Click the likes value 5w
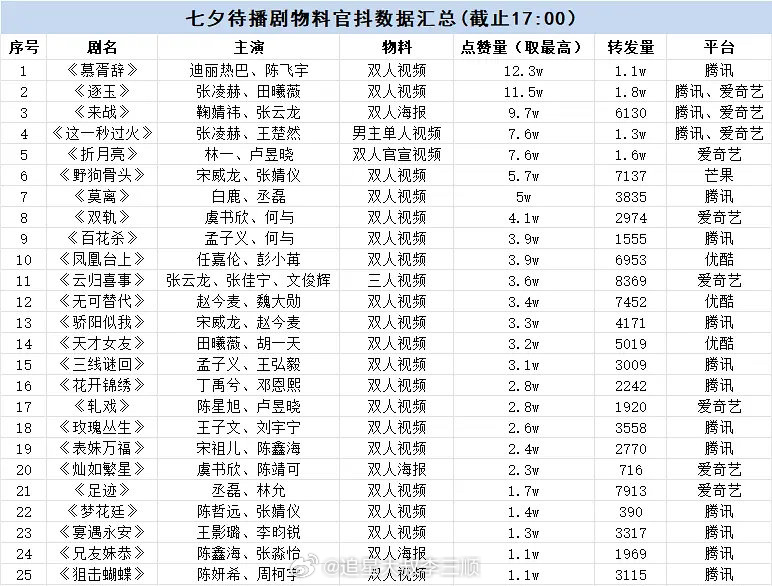This screenshot has height=586, width=772. 523,197
